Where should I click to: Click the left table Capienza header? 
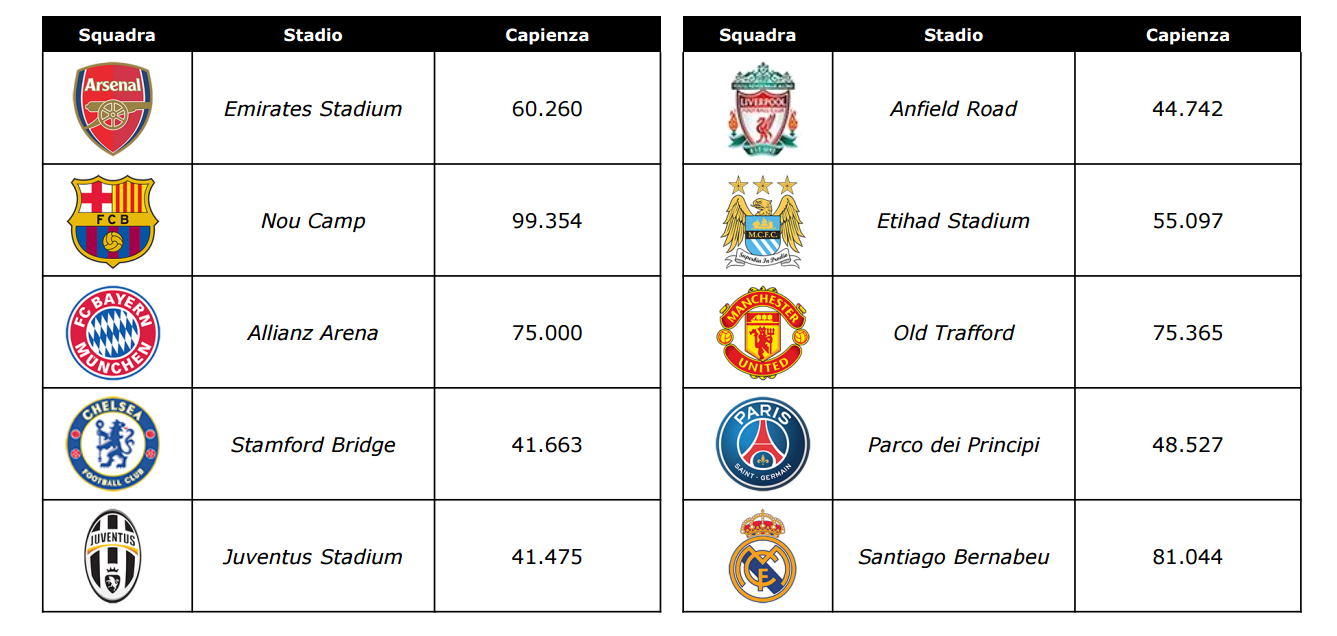pos(547,35)
